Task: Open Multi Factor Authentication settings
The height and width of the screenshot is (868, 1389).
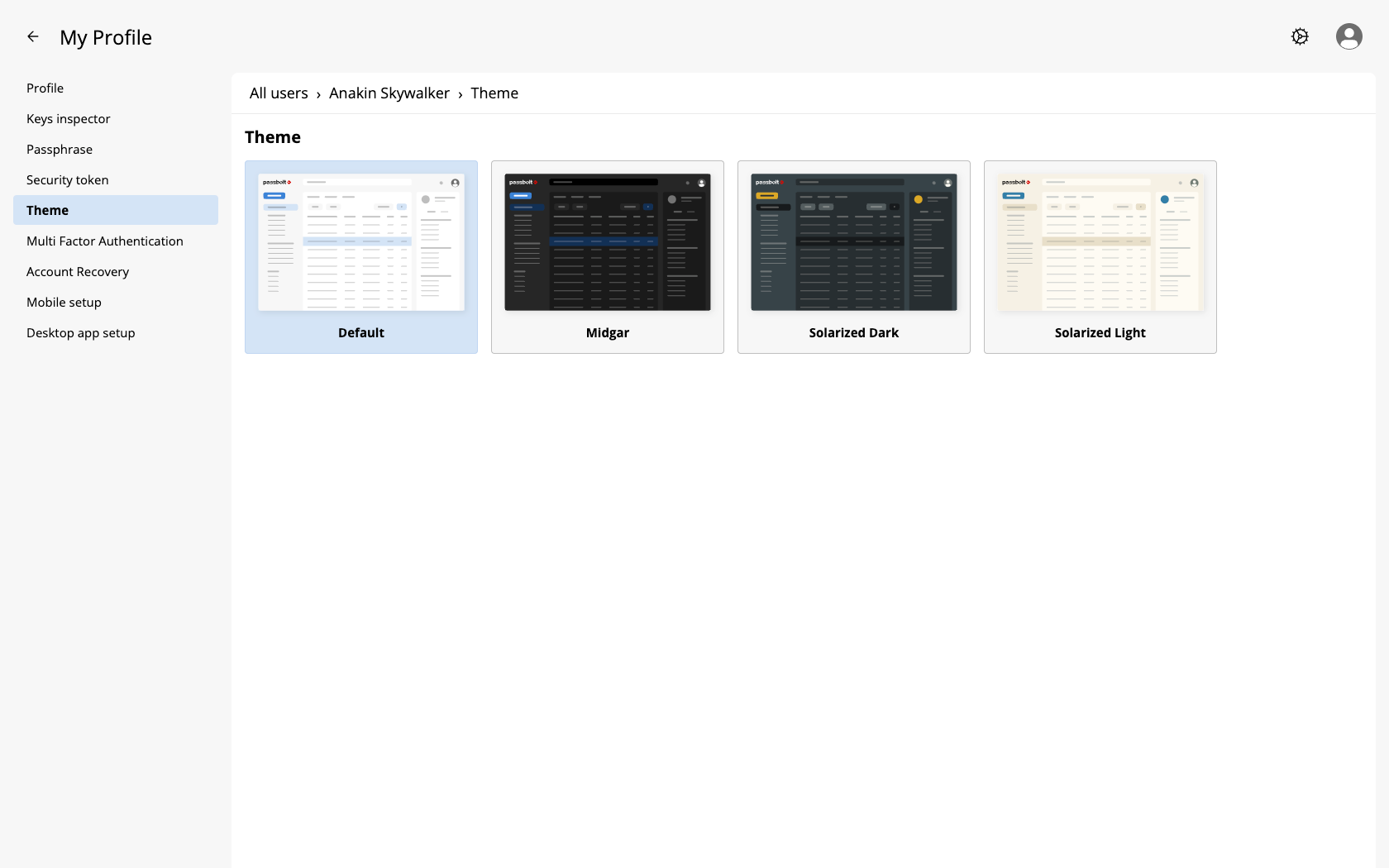Action: [116, 241]
